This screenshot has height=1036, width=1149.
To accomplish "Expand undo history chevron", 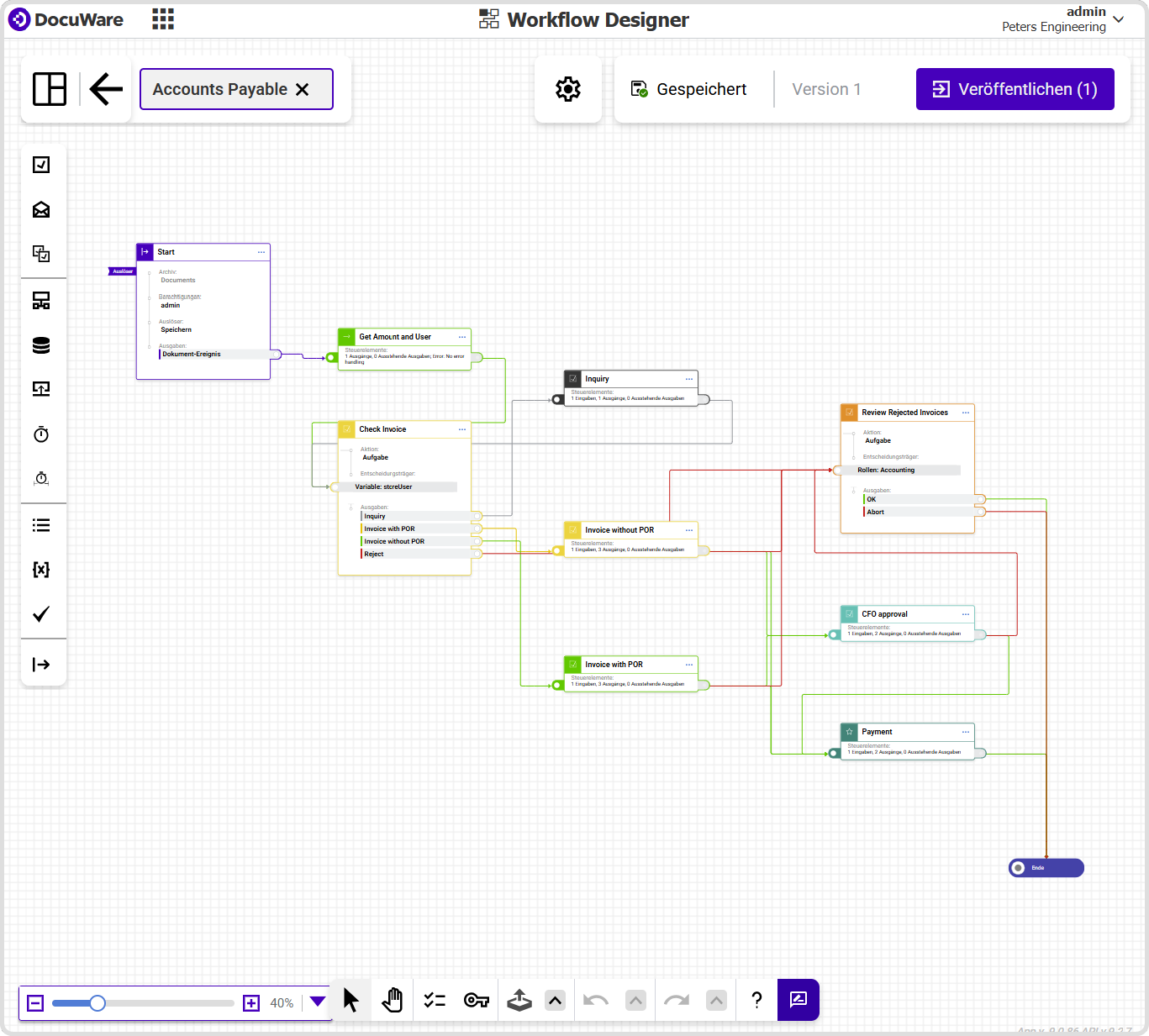I will (x=636, y=1001).
